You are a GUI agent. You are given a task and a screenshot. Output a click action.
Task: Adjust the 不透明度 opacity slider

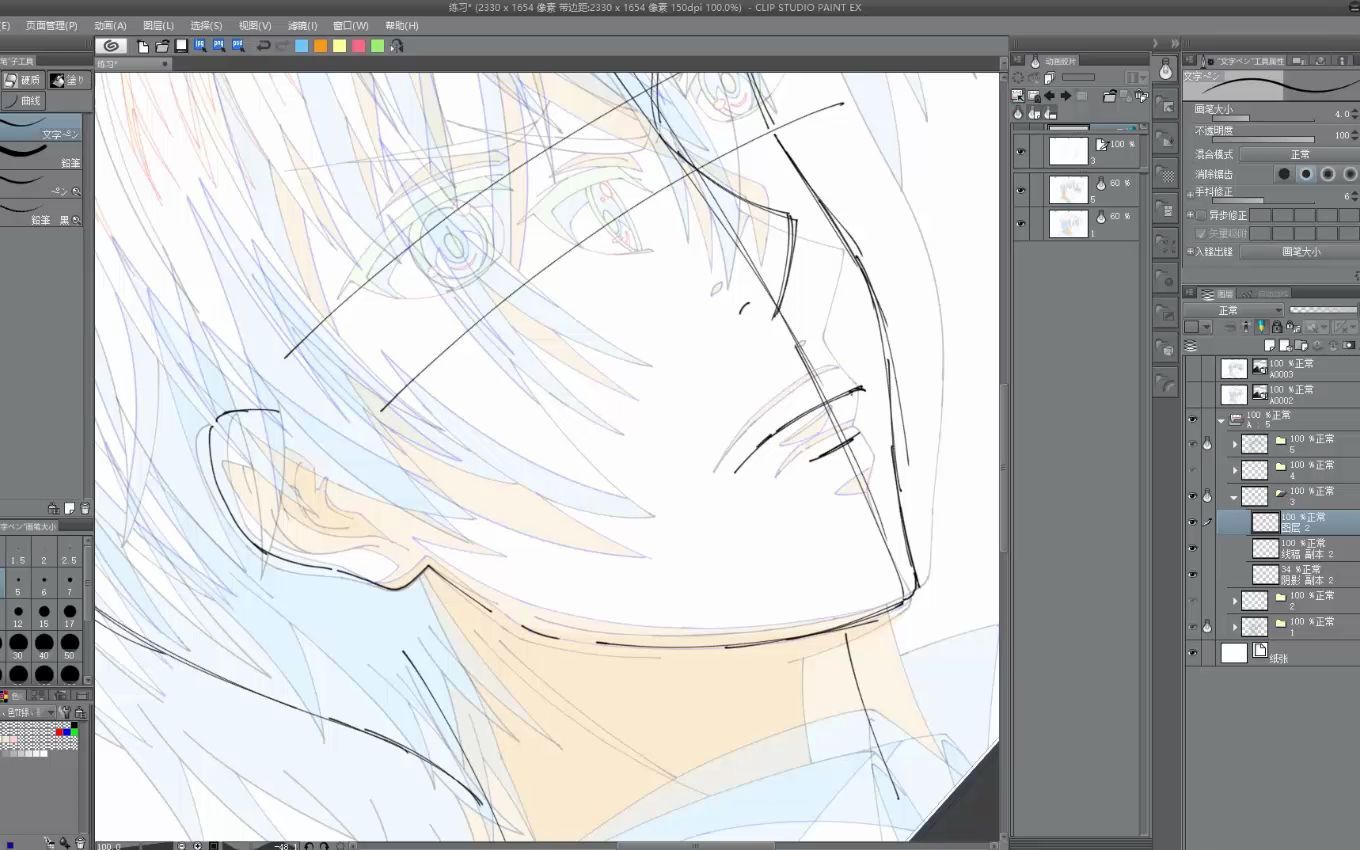pyautogui.click(x=1265, y=139)
